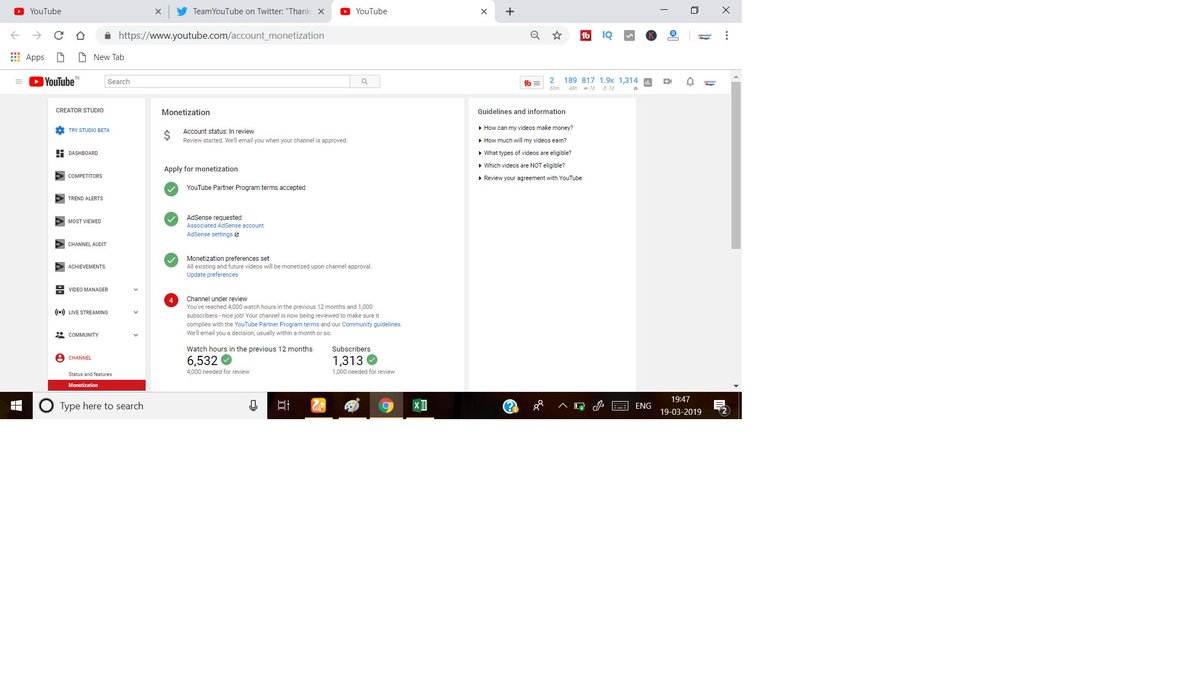Image resolution: width=1200 pixels, height=674 pixels.
Task: Click the browser address bar URL
Action: pyautogui.click(x=221, y=35)
